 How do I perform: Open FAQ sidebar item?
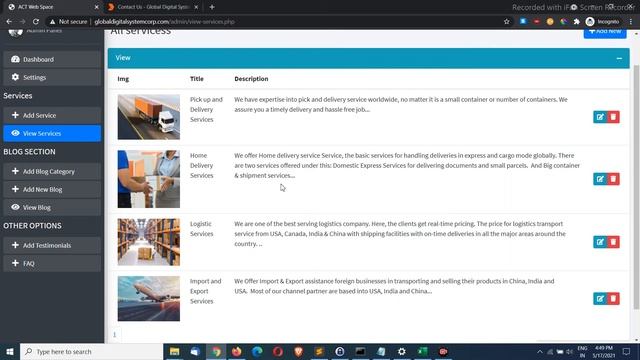pyautogui.click(x=52, y=263)
